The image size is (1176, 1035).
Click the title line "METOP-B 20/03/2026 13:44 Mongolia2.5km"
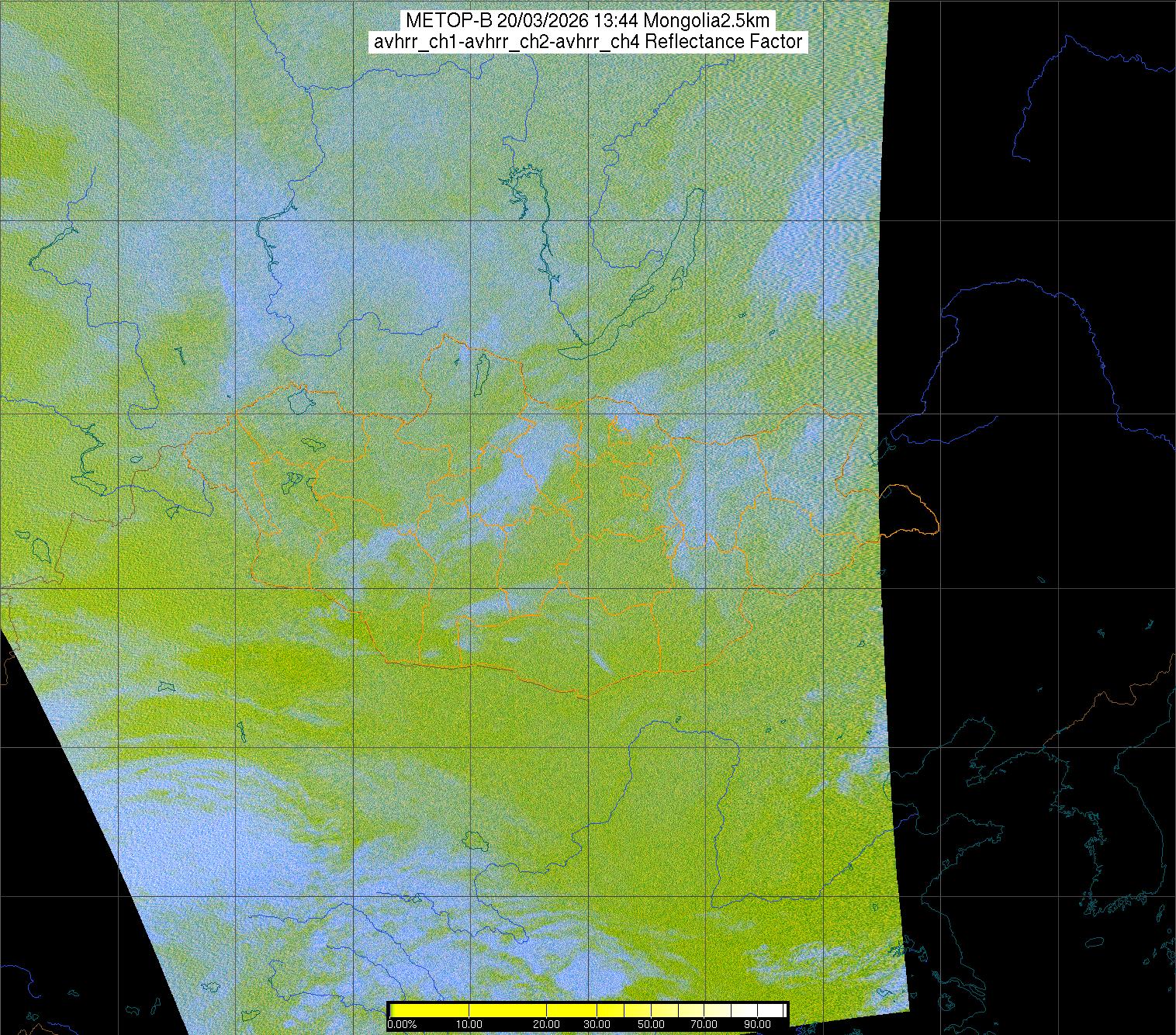(x=588, y=21)
